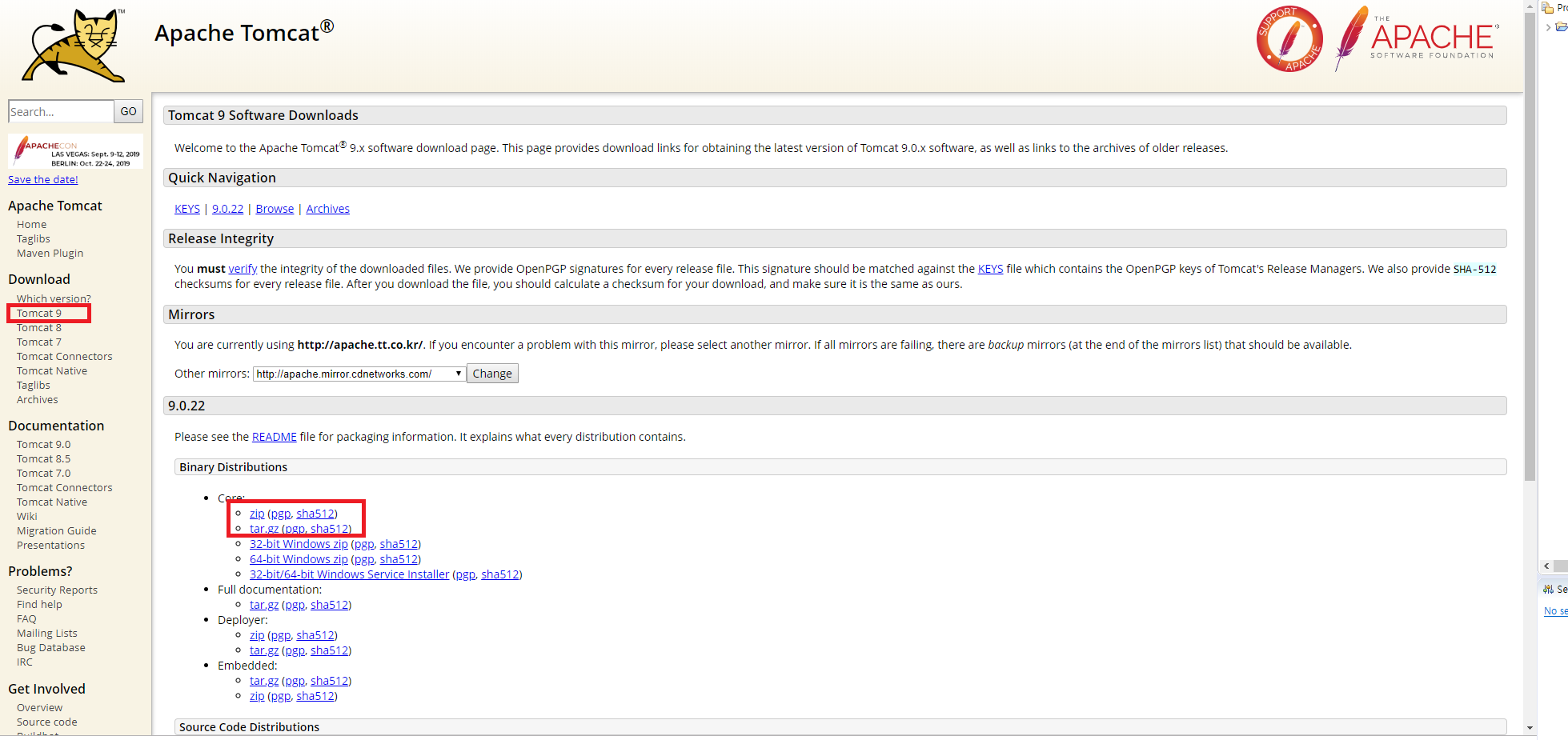Viewport: 1568px width, 740px height.
Task: Open Overview under Get Involved
Action: coord(39,708)
